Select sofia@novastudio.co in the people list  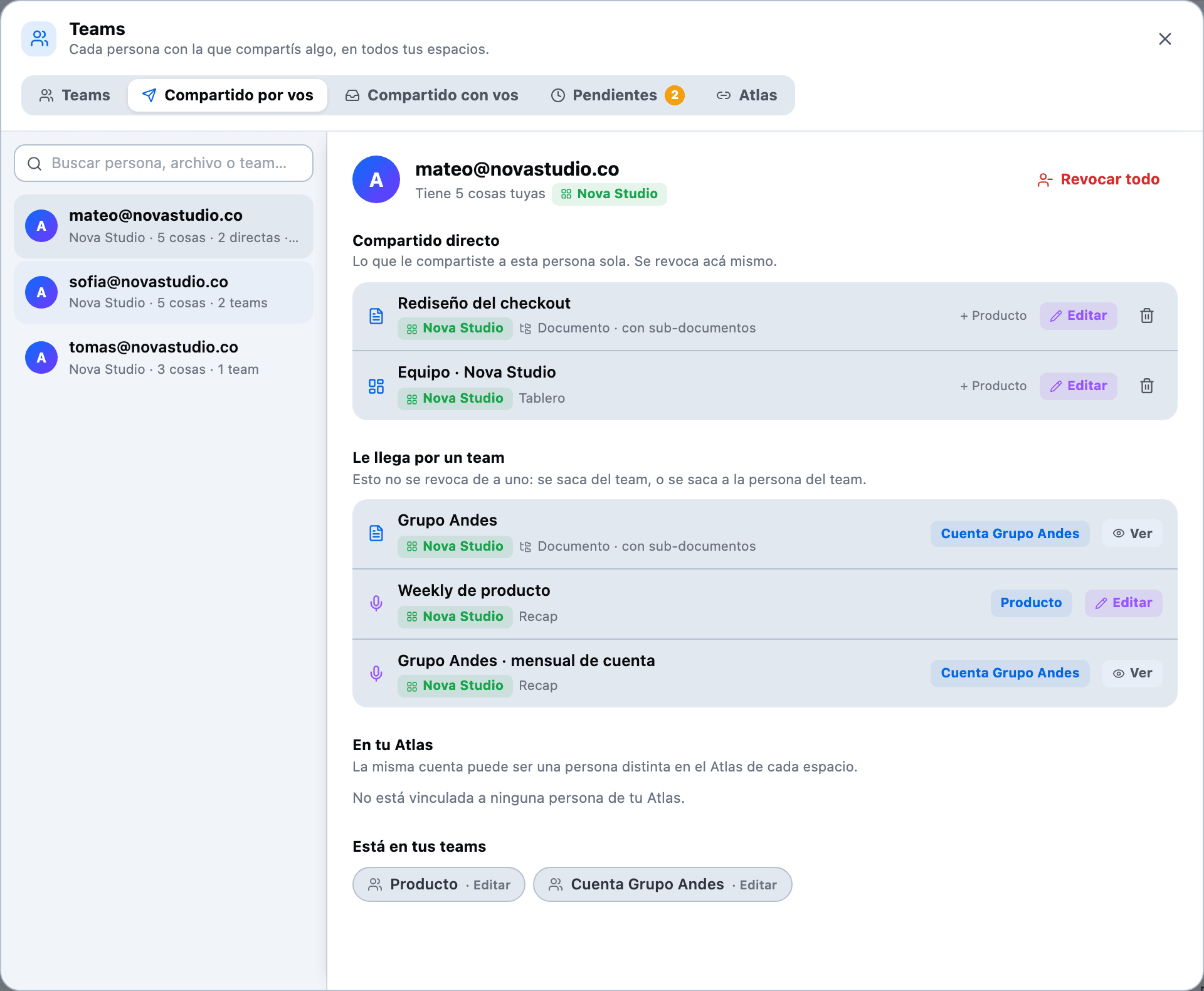(164, 292)
